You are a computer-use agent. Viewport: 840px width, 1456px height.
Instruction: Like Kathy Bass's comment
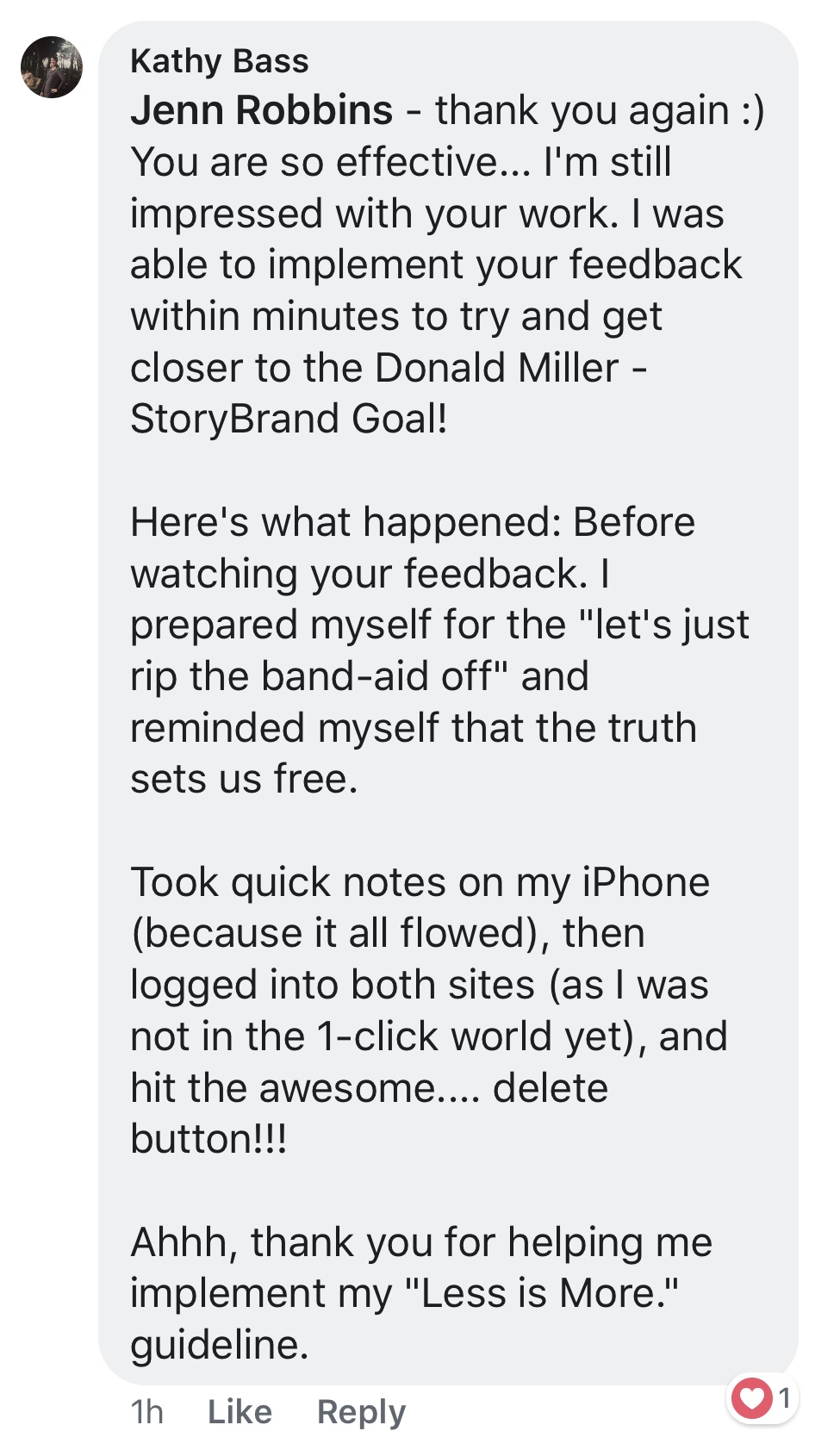(x=240, y=1411)
